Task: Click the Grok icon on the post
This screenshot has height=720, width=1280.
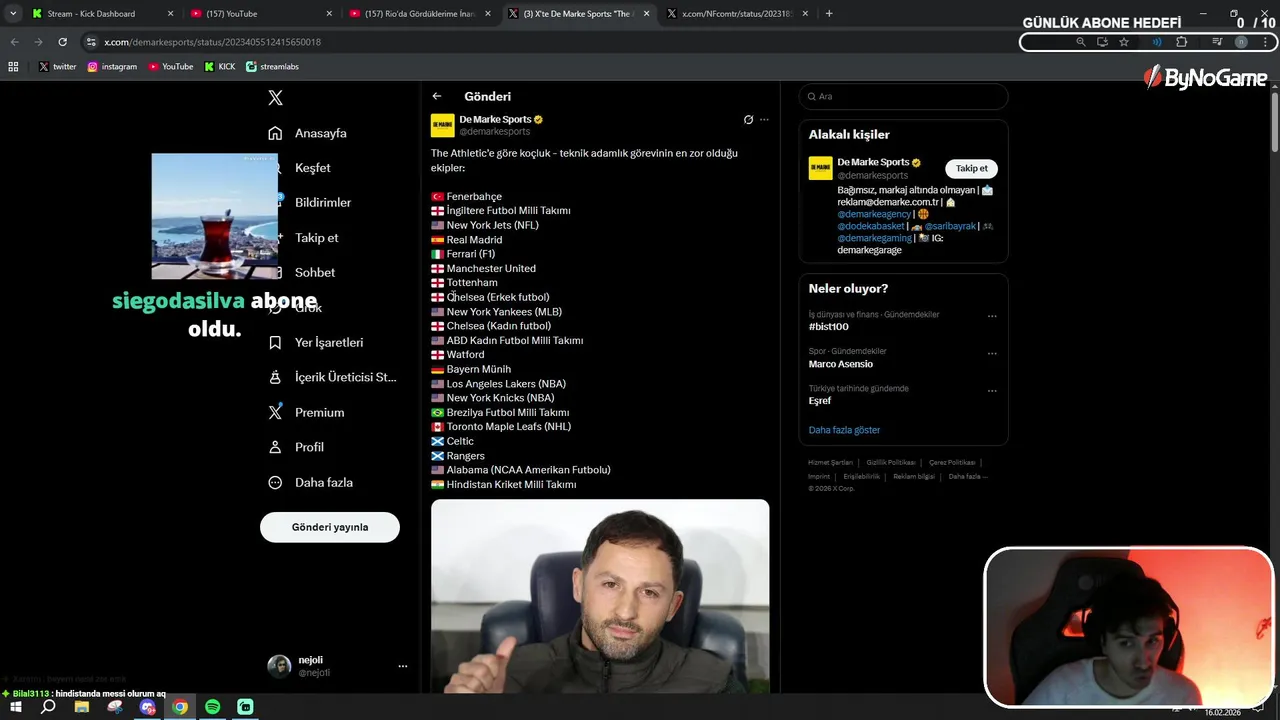Action: point(748,119)
